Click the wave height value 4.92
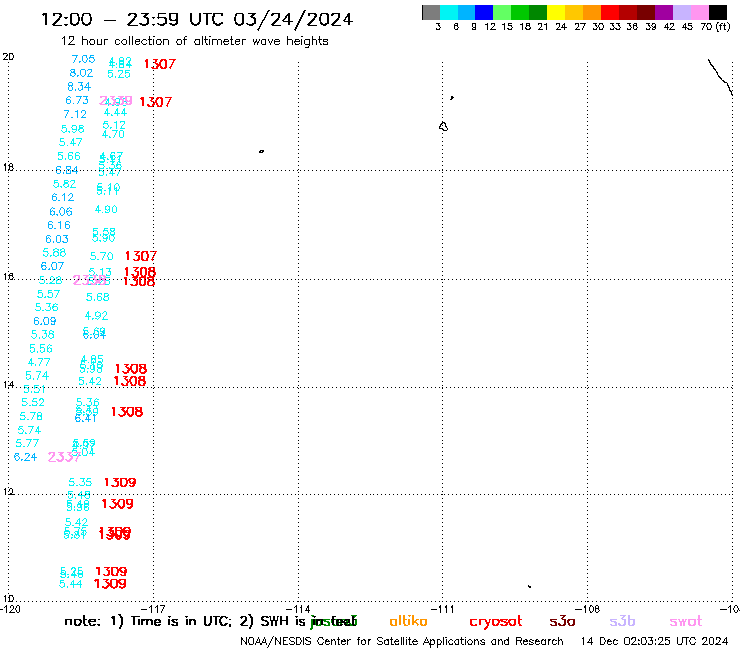This screenshot has height=650, width=740. click(96, 316)
